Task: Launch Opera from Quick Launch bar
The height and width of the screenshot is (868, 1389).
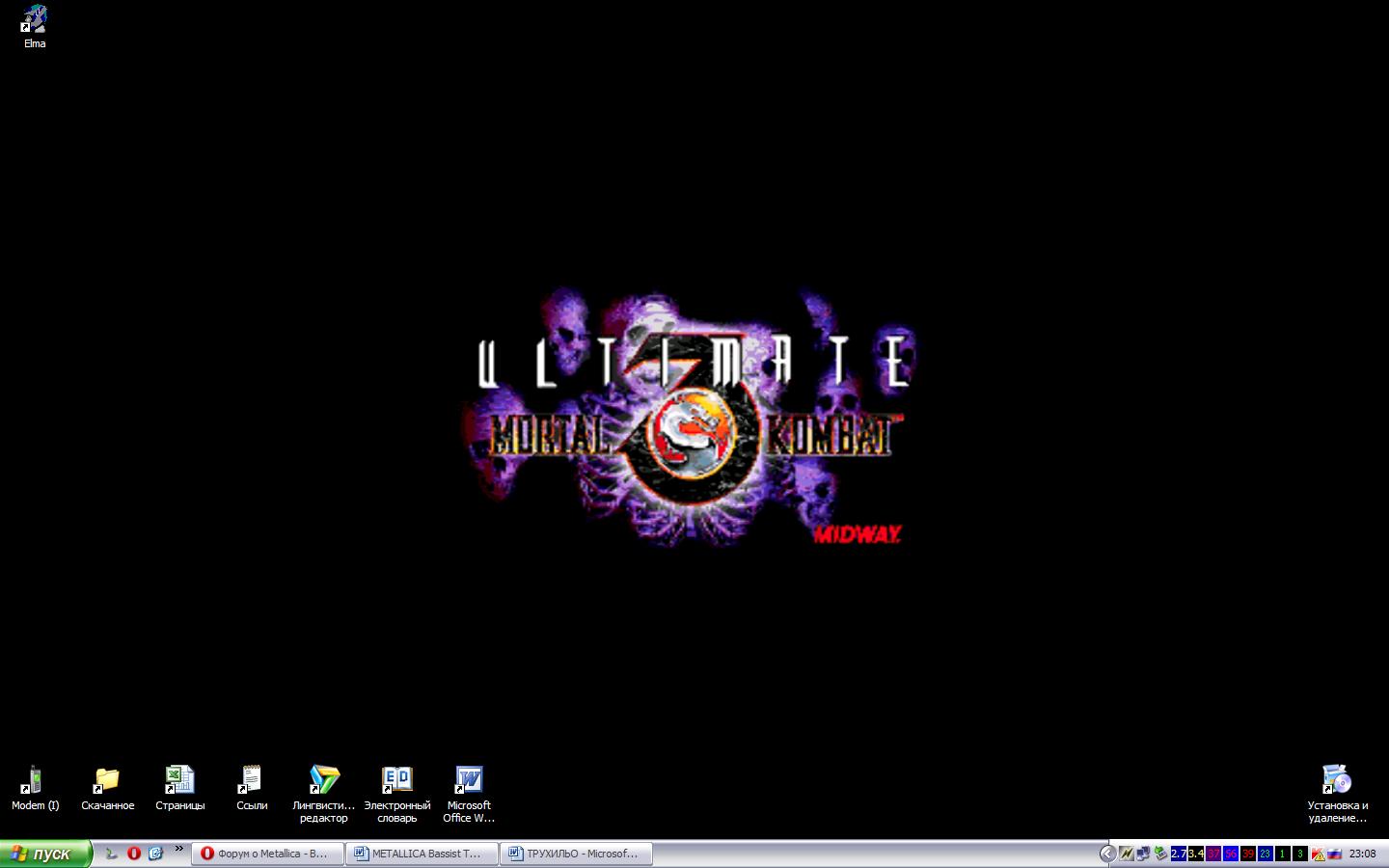Action: [x=134, y=854]
